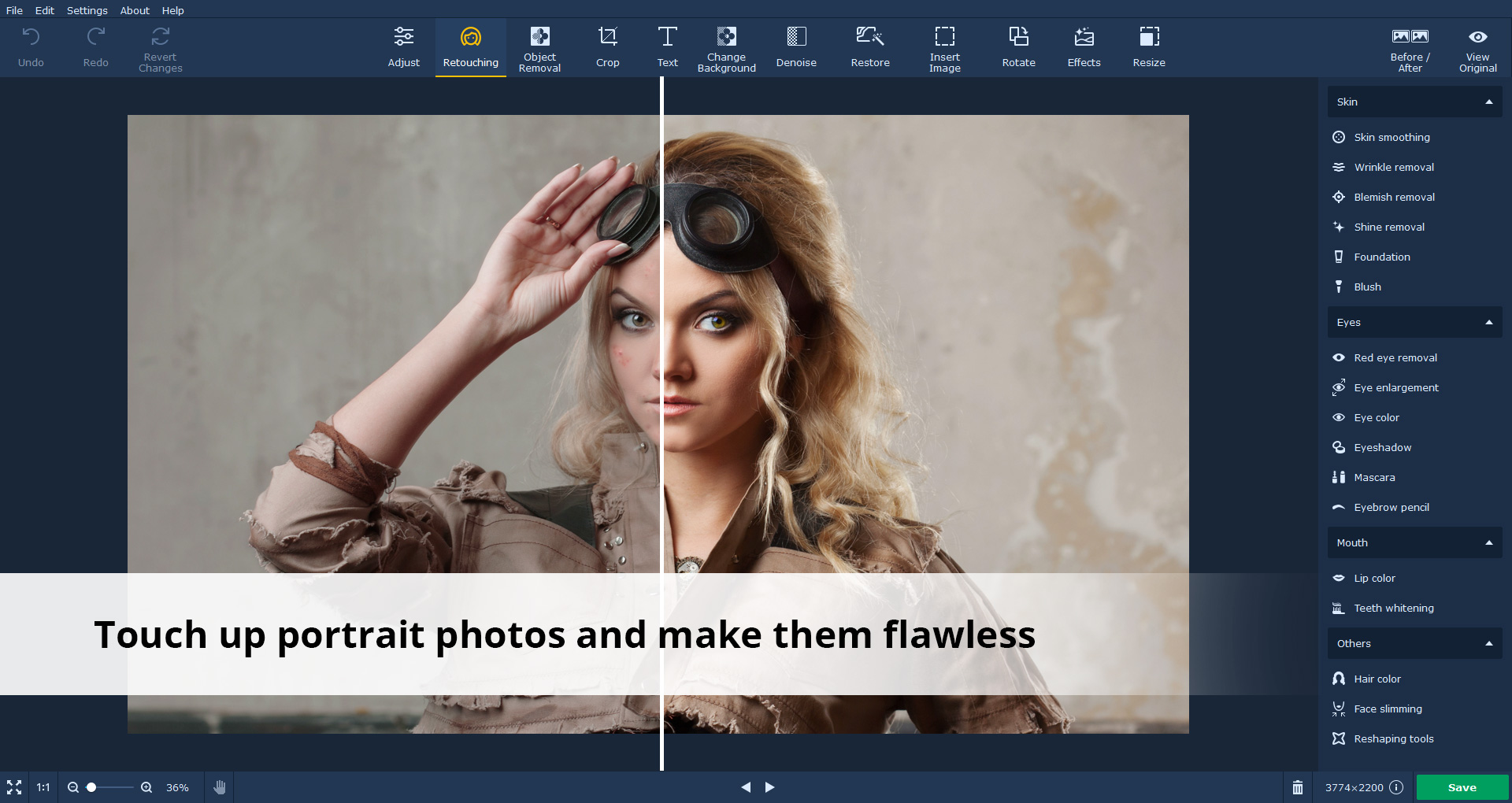
Task: Click the fit-to-screen icon
Action: coord(14,787)
